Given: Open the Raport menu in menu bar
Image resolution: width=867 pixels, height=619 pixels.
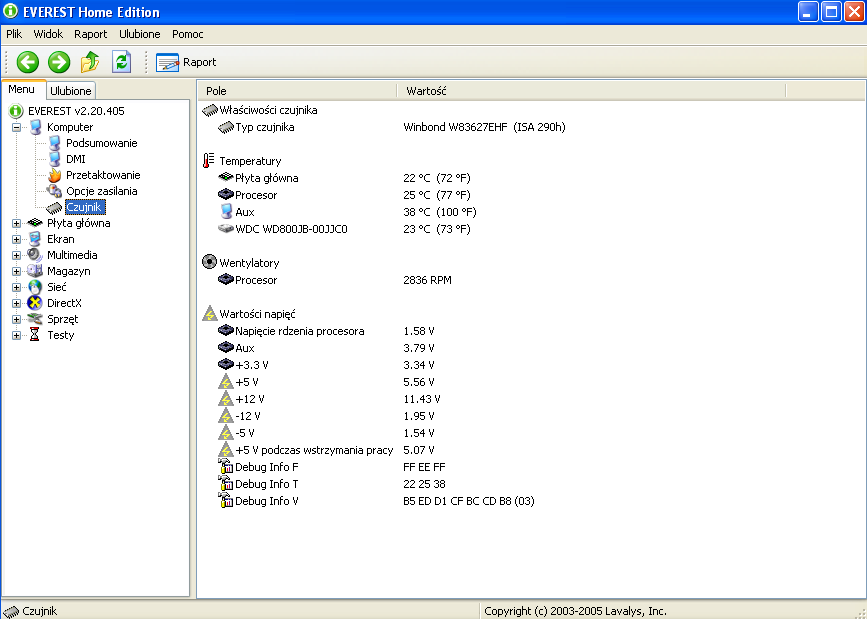Looking at the screenshot, I should coord(91,34).
